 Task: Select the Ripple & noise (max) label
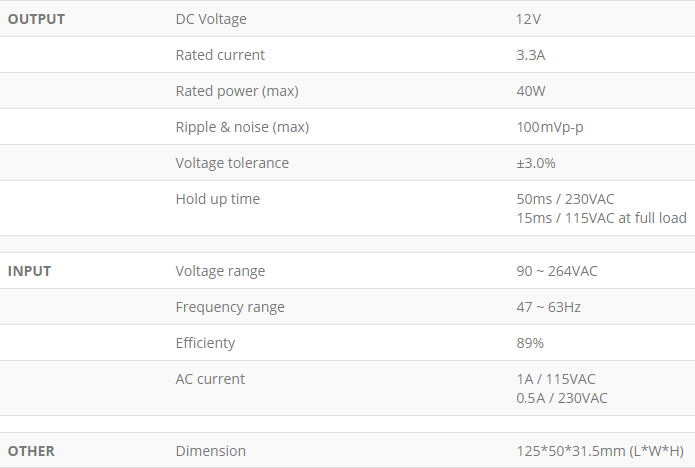(242, 127)
